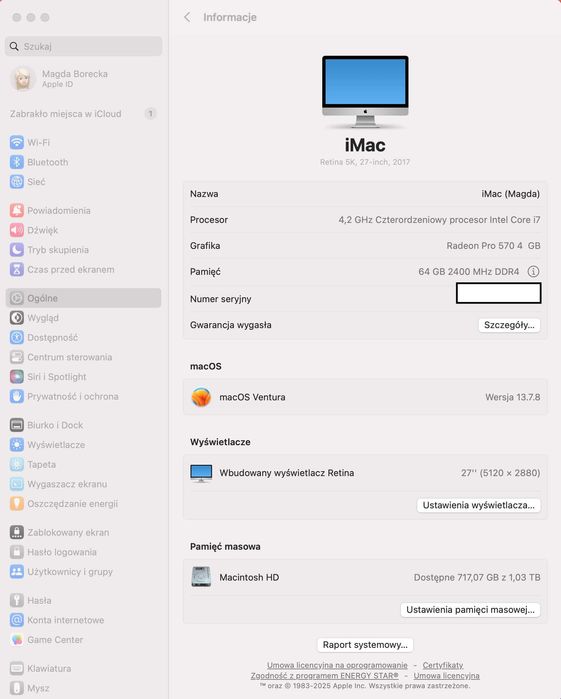Click the Radeon Pro 570 4 GB value
The height and width of the screenshot is (699, 561).
[x=493, y=246]
